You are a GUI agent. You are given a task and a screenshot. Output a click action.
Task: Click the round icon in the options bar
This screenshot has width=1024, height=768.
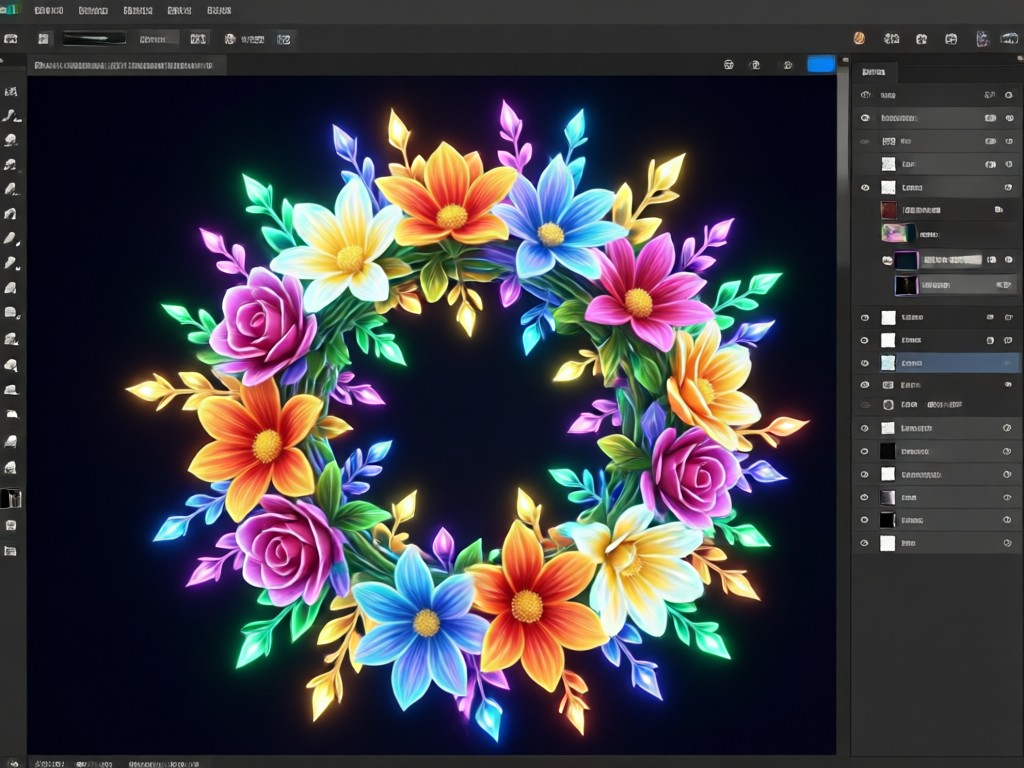(x=230, y=39)
